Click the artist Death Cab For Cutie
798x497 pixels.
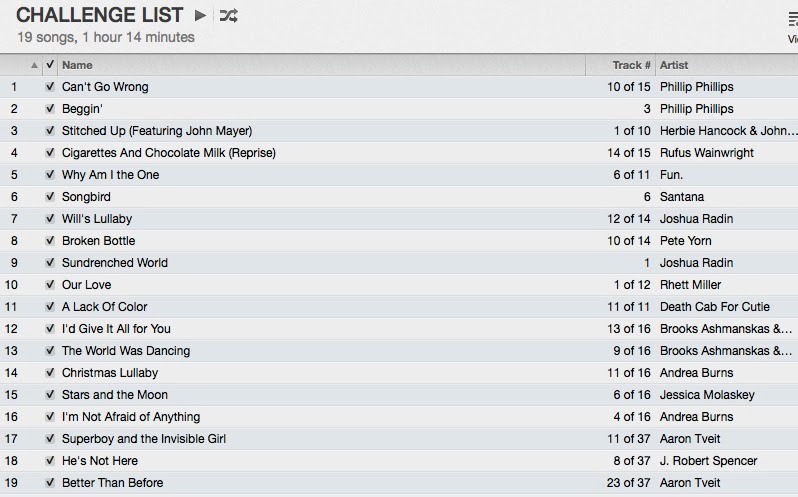714,307
